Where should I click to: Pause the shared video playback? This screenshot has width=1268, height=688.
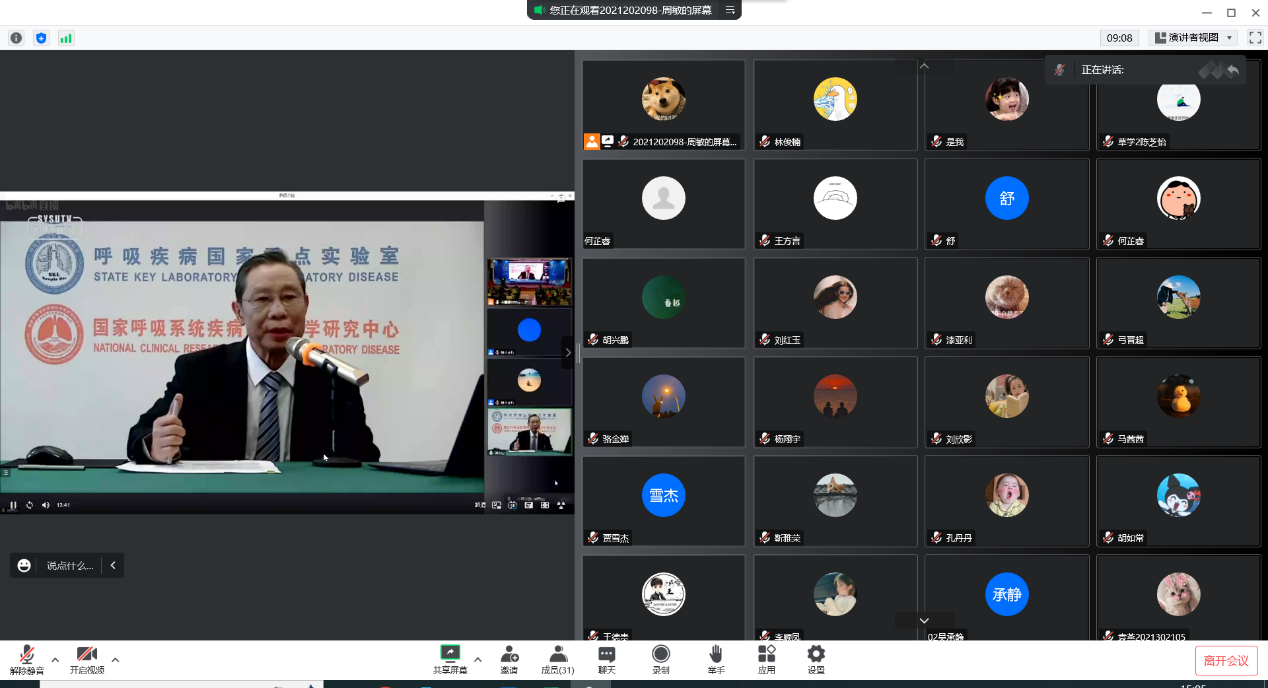tap(13, 505)
